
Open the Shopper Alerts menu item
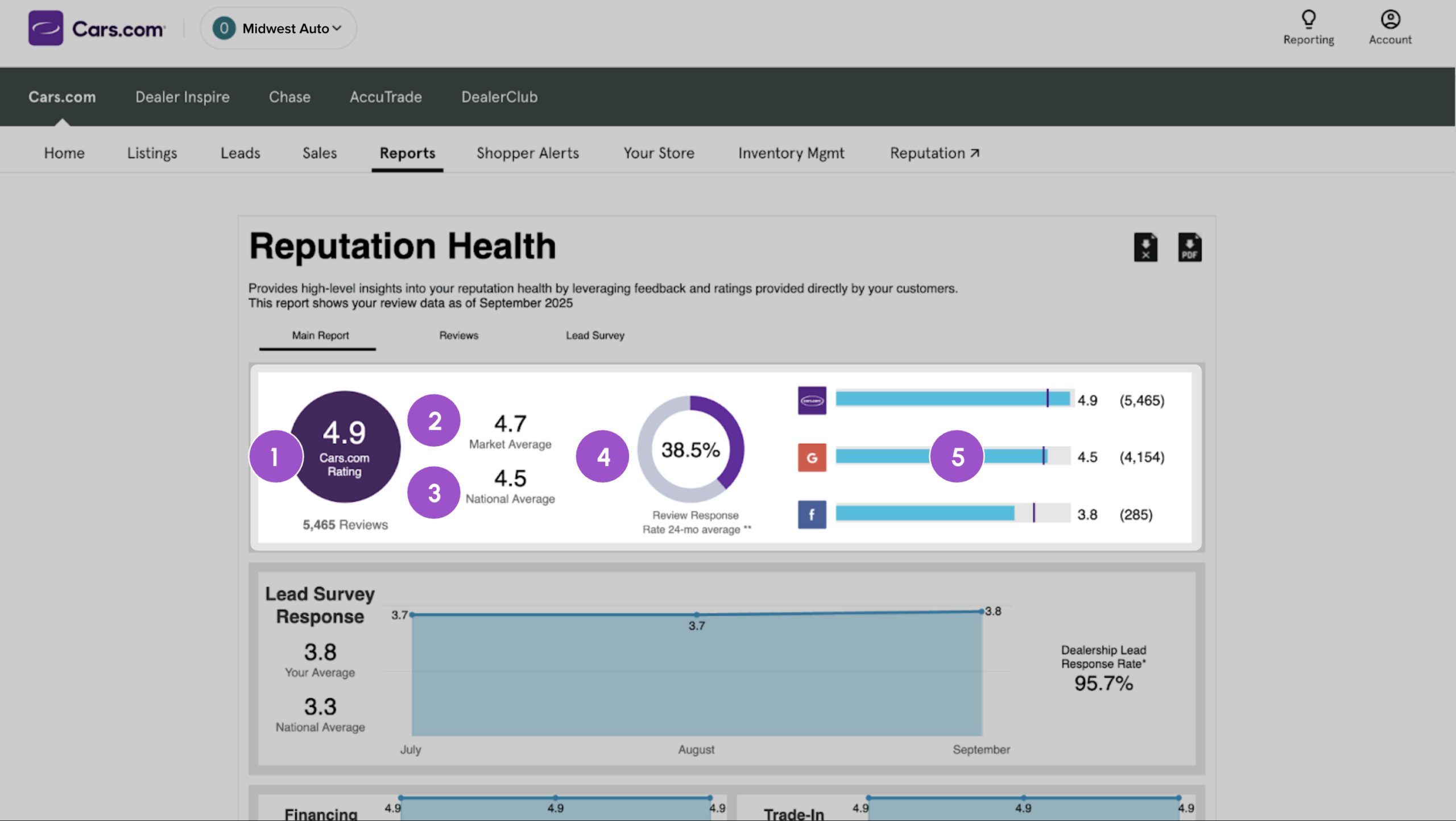528,153
